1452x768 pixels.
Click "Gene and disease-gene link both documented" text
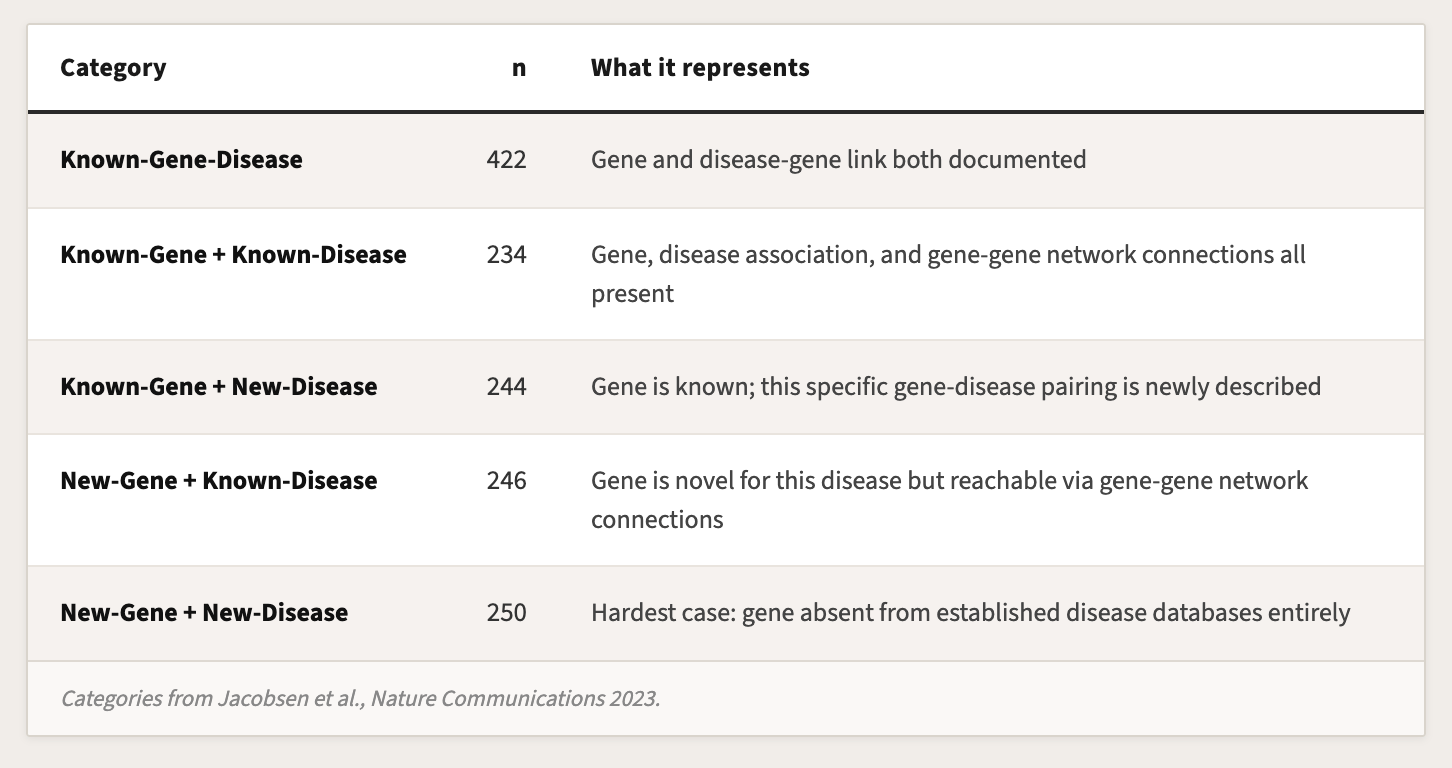(x=838, y=159)
